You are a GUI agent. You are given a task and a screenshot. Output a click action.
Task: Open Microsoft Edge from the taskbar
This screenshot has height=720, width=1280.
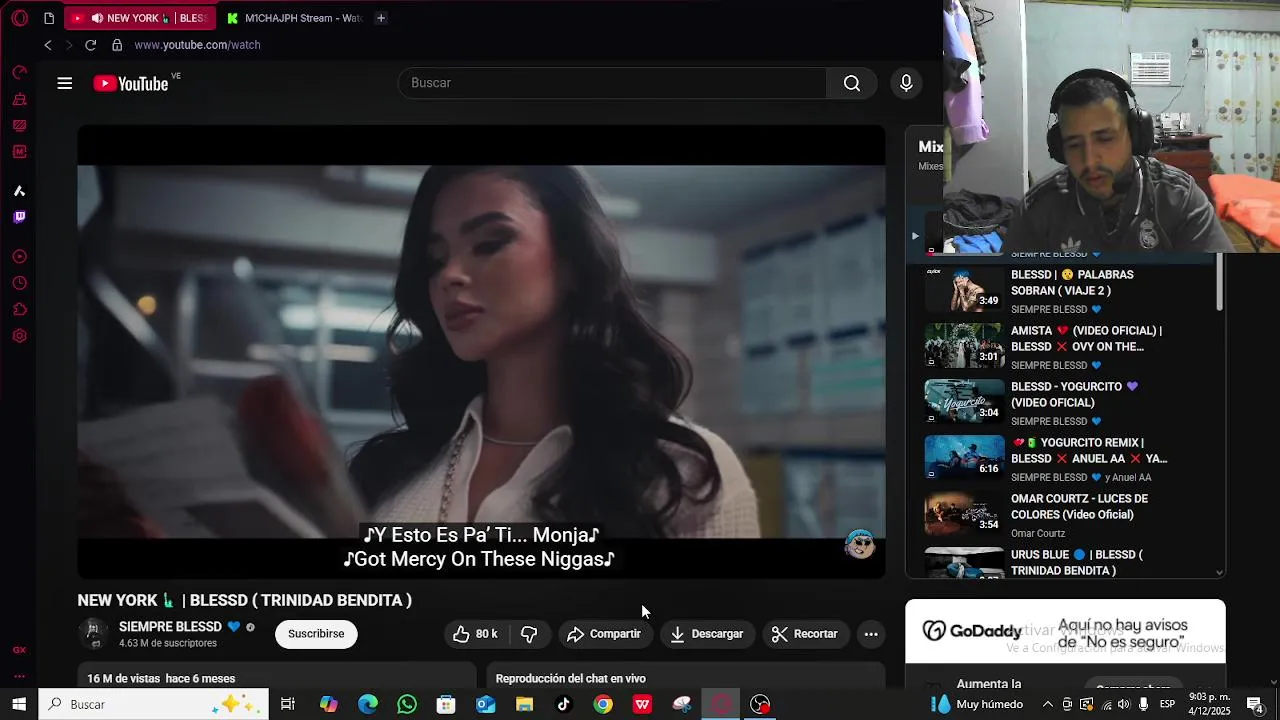(368, 704)
